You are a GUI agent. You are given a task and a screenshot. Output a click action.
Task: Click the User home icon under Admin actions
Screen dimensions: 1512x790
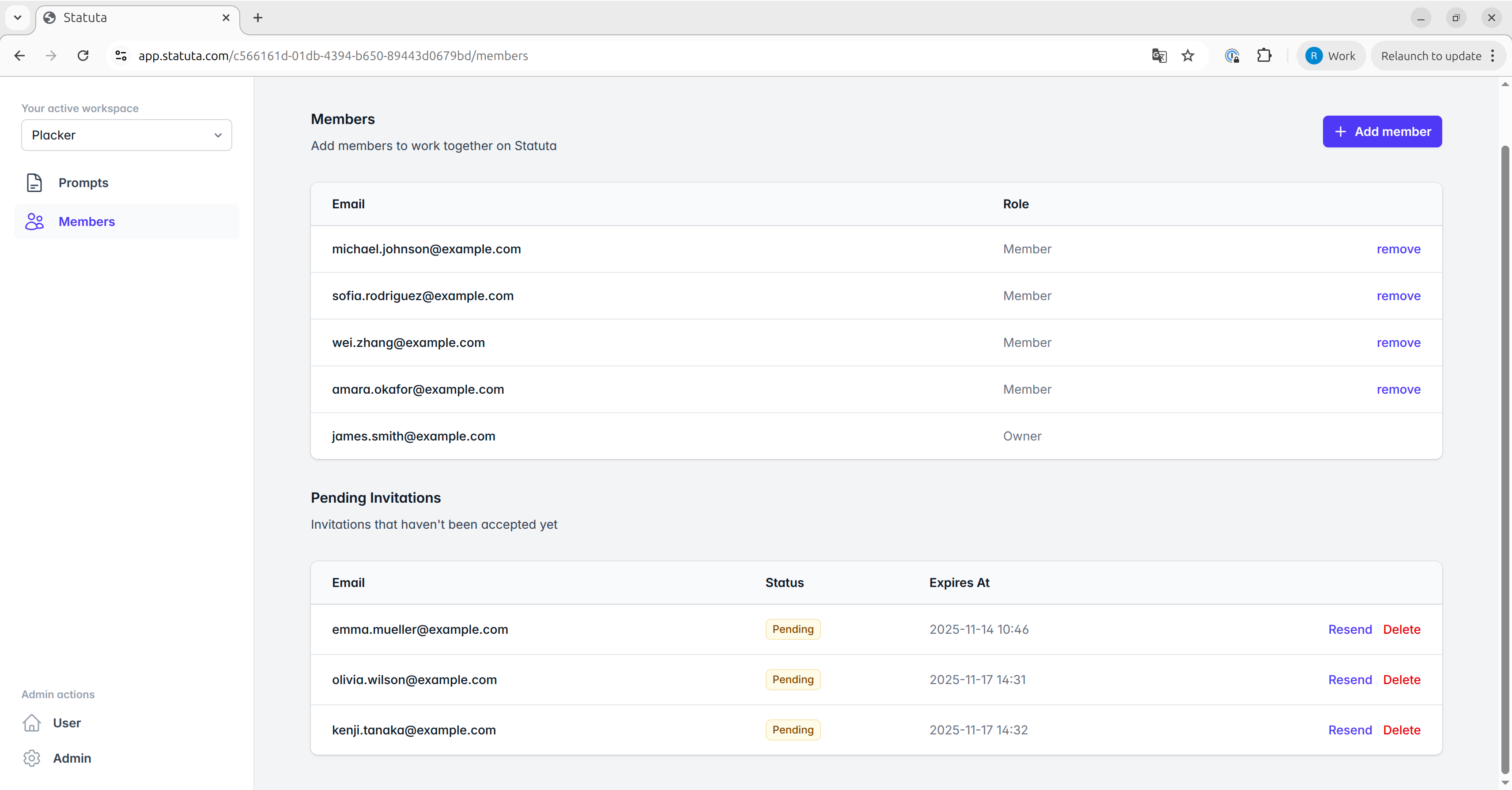point(32,722)
